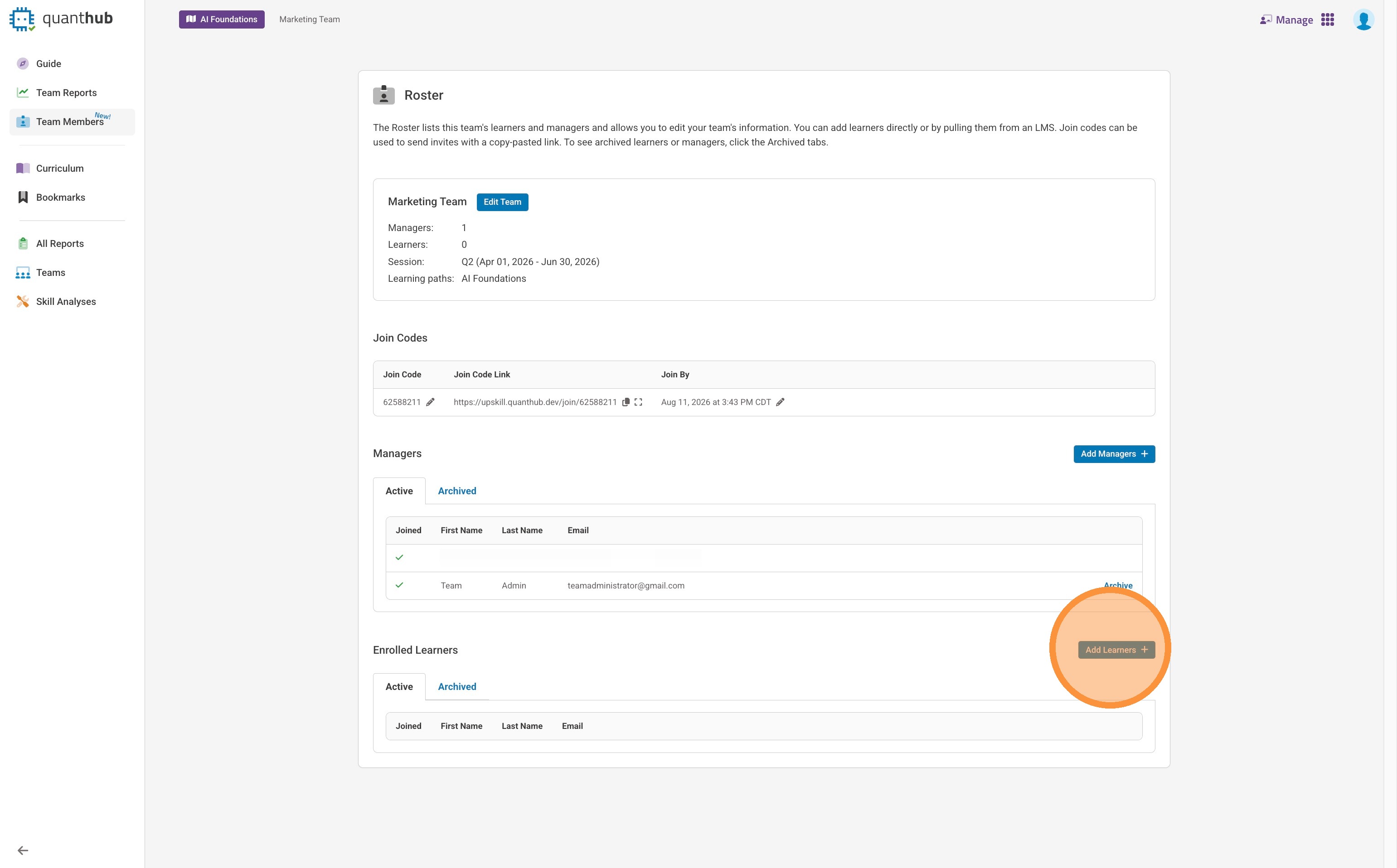Open the user profile avatar
The width and height of the screenshot is (1397, 868).
coord(1363,20)
